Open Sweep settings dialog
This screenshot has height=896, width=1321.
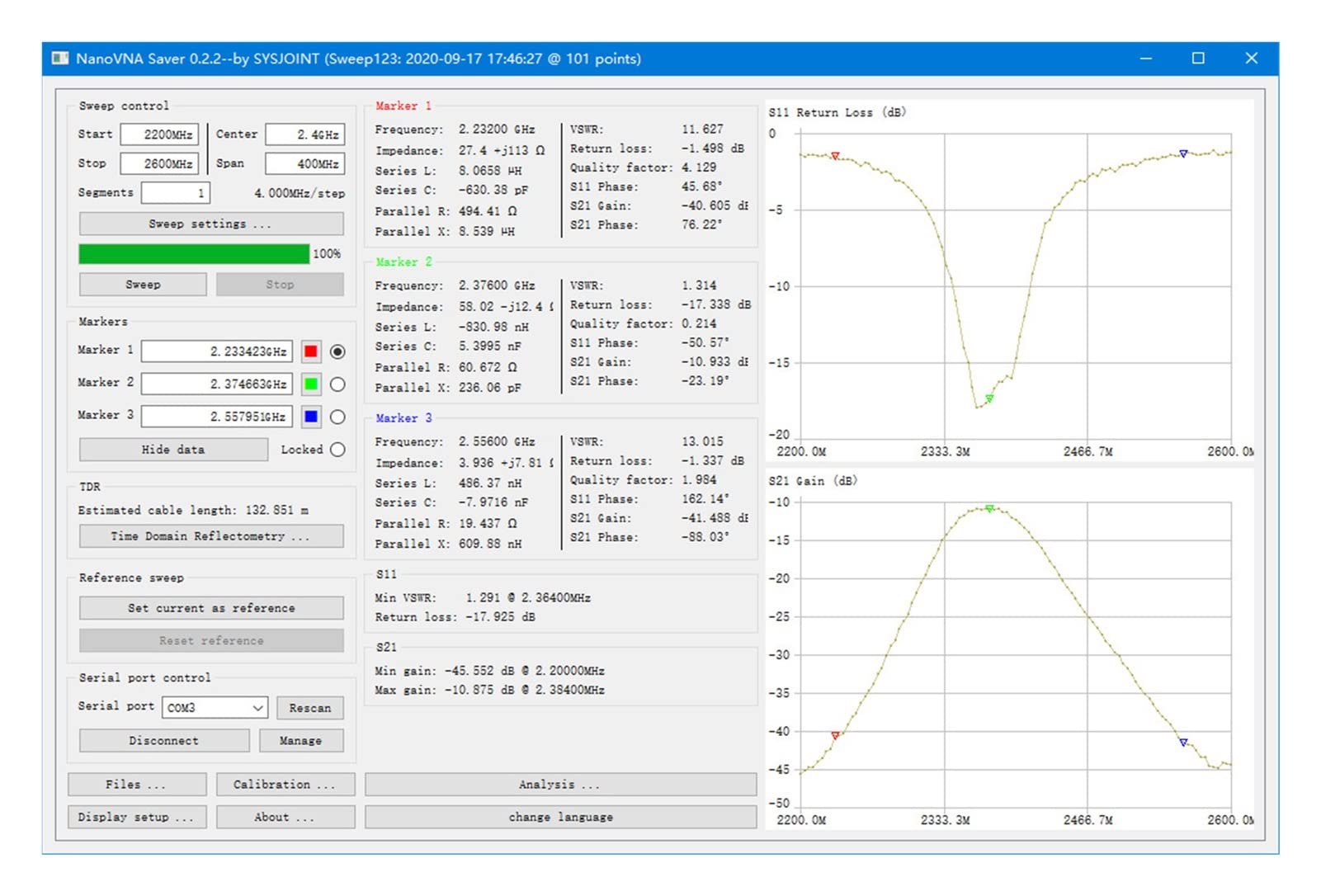click(211, 224)
